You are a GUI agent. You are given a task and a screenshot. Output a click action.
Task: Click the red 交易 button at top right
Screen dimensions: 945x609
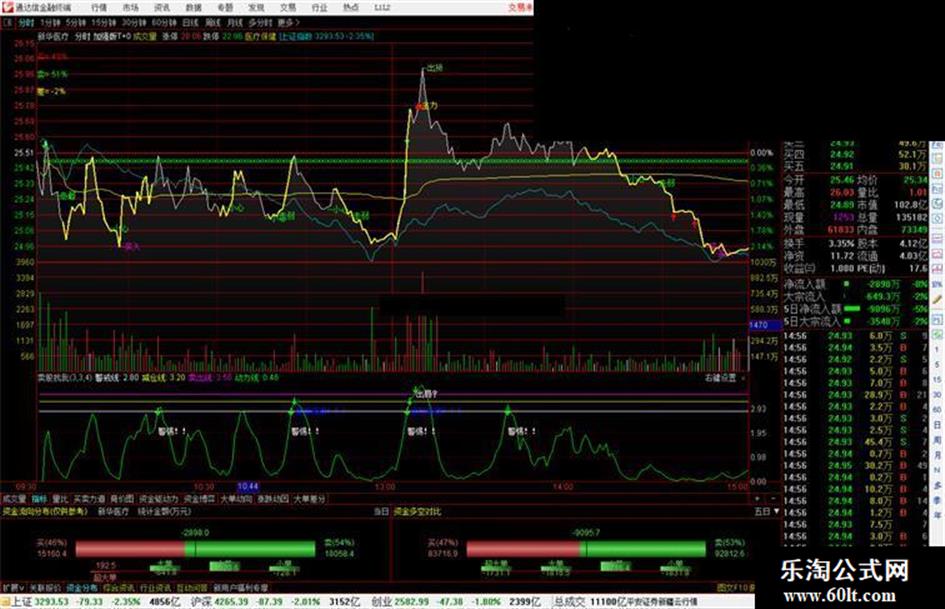tap(520, 7)
